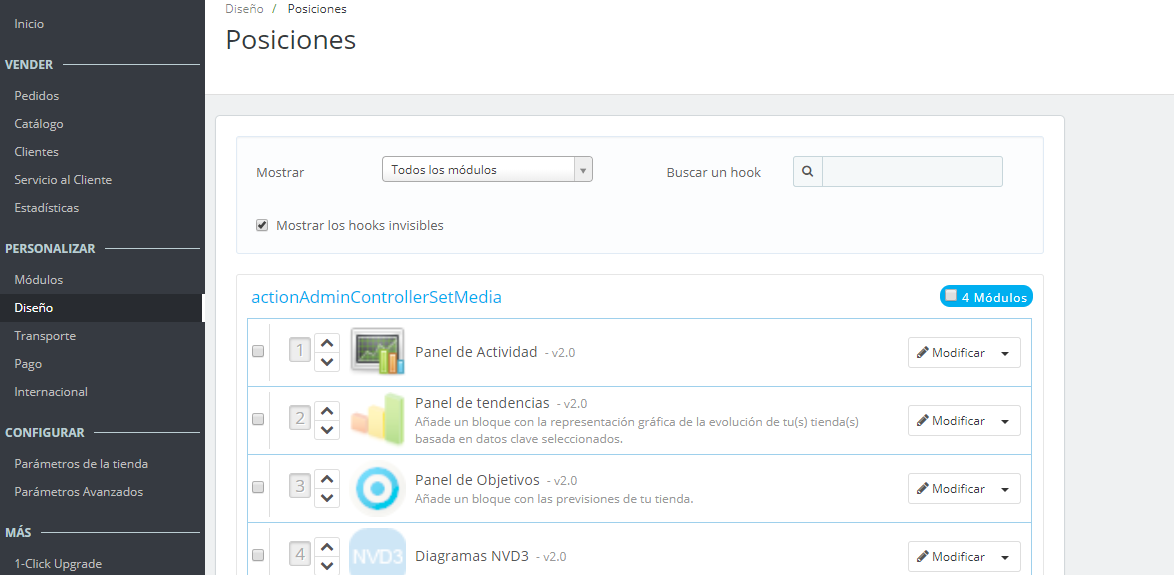Screen dimensions: 1174x575
Task: Click the 'Buscar un hook' input field
Action: [911, 172]
